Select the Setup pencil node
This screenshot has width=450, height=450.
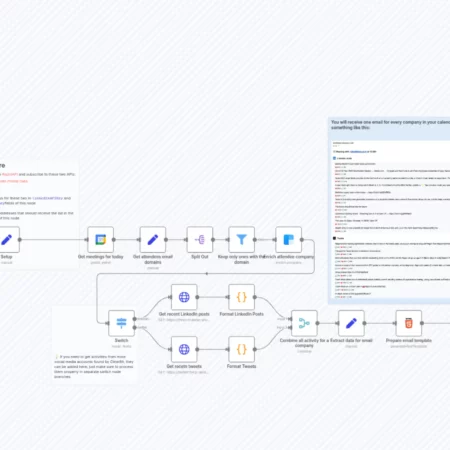point(7,240)
